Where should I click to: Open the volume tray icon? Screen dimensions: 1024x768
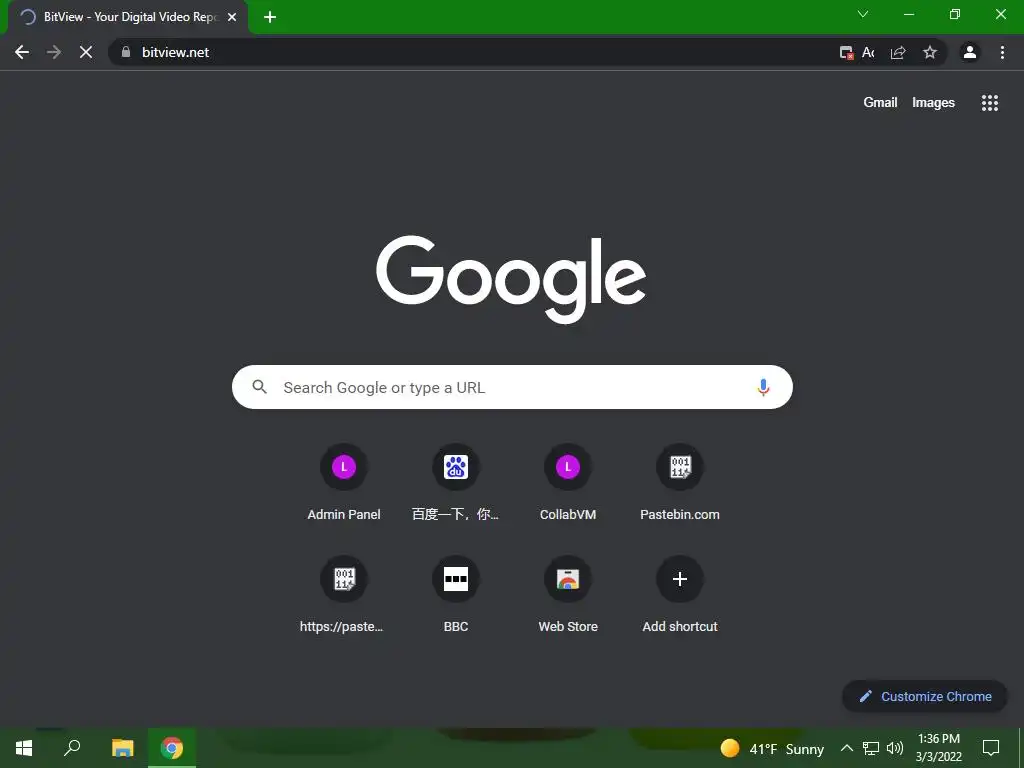895,748
